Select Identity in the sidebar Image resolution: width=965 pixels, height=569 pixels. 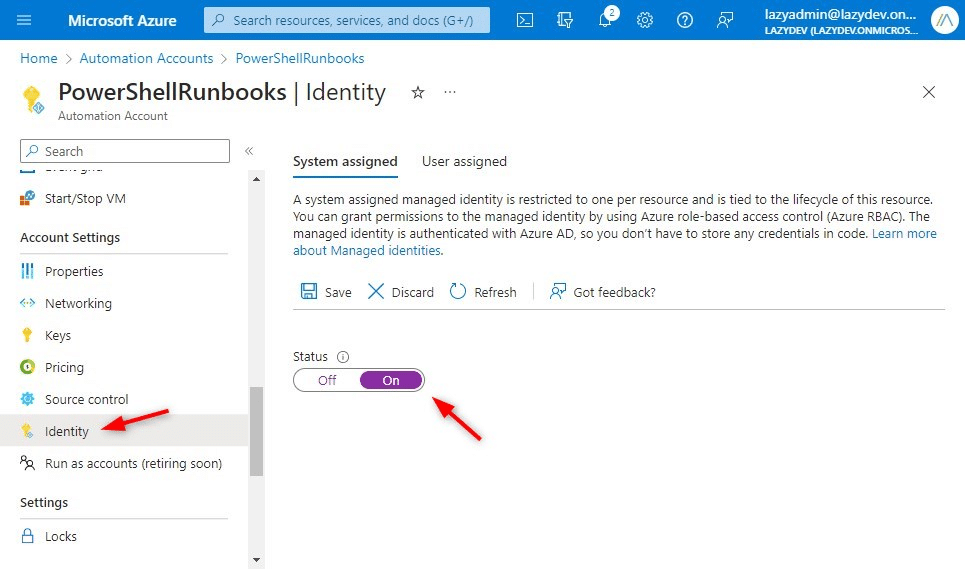(x=124, y=431)
